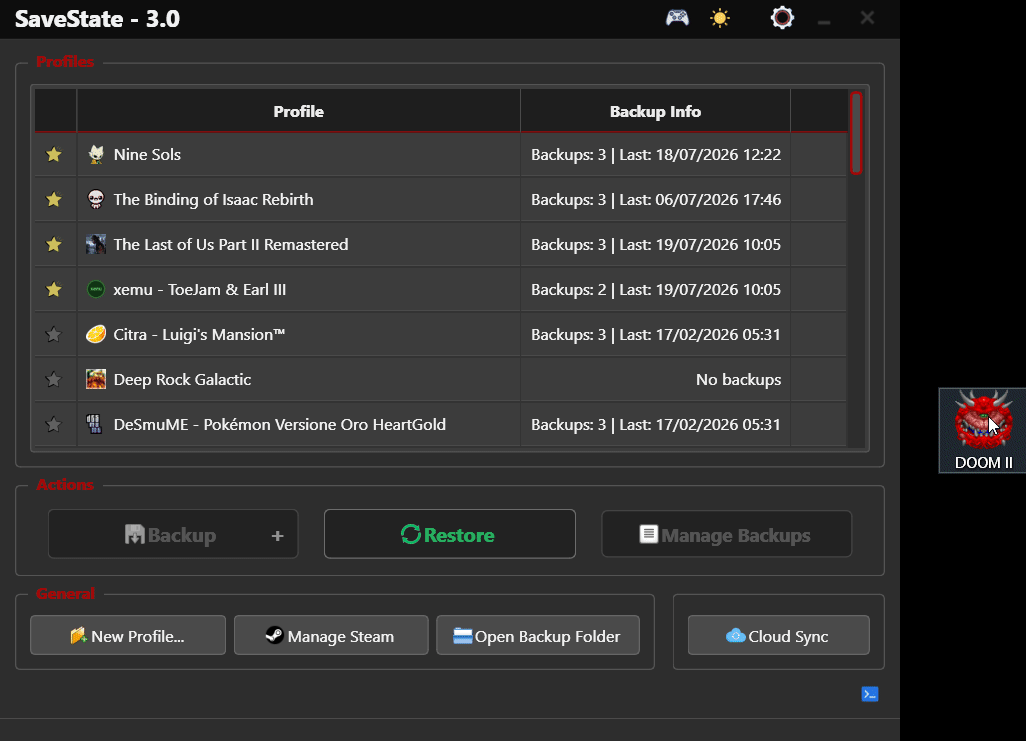Click the Citra orange icon
1026x741 pixels.
point(96,334)
